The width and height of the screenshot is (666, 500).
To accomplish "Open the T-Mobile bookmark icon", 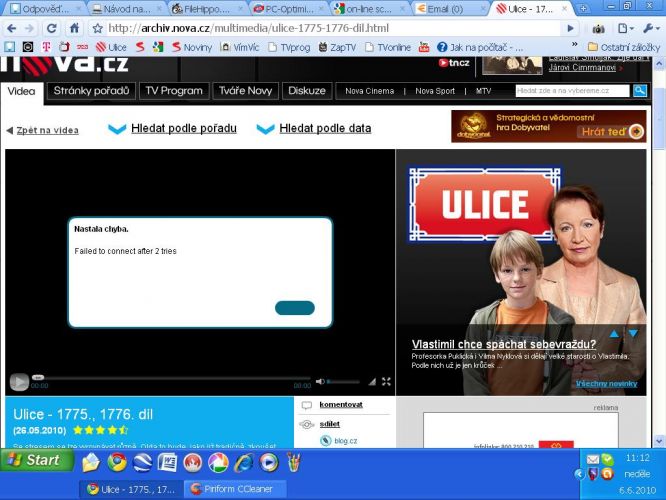I will click(46, 47).
